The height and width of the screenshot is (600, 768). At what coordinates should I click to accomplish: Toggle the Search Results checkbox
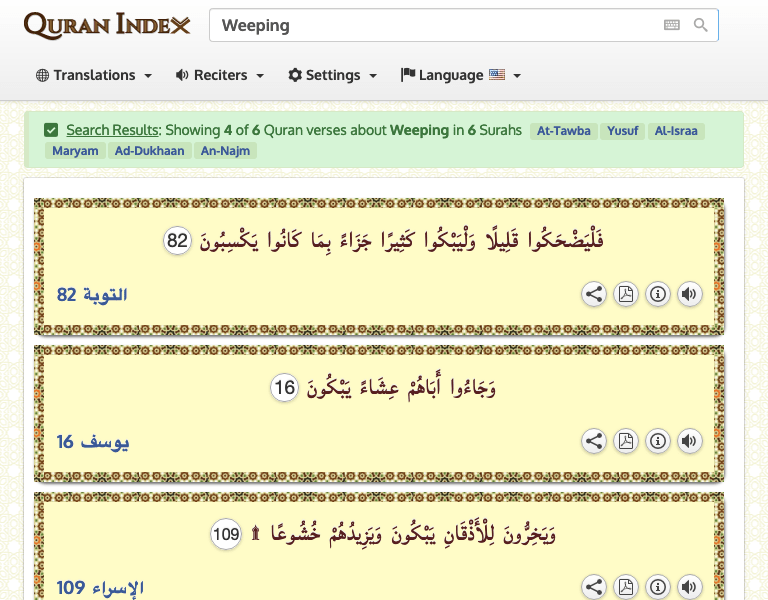(x=51, y=130)
